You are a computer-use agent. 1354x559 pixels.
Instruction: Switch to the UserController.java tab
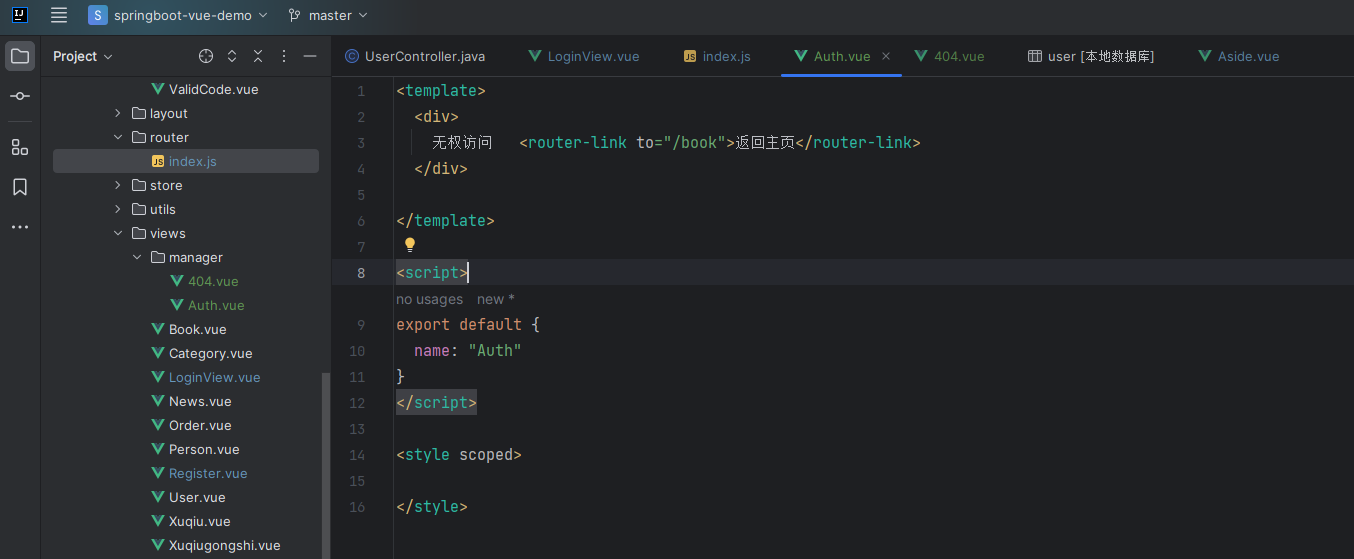click(415, 56)
